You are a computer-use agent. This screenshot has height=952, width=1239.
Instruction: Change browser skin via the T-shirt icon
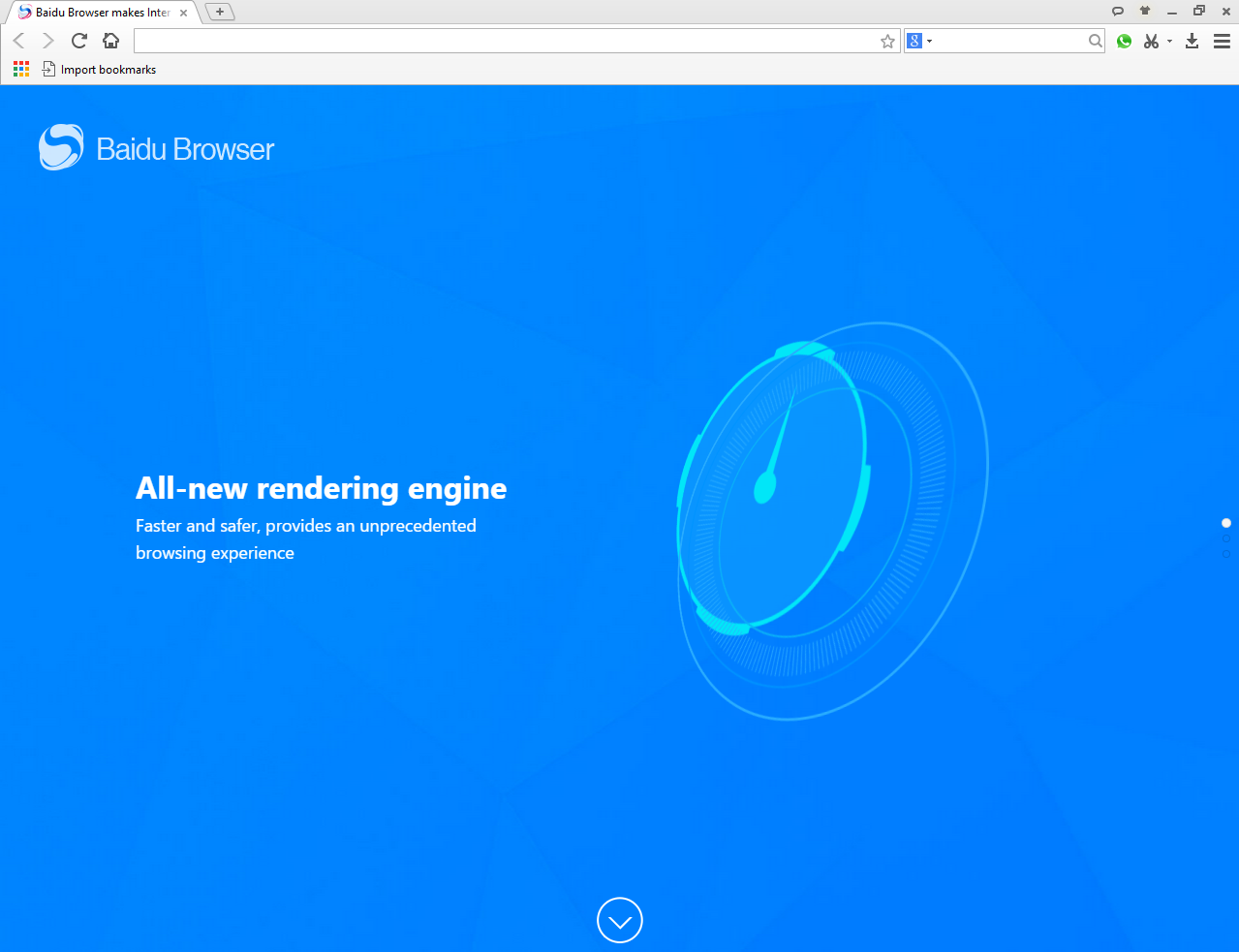click(x=1144, y=11)
